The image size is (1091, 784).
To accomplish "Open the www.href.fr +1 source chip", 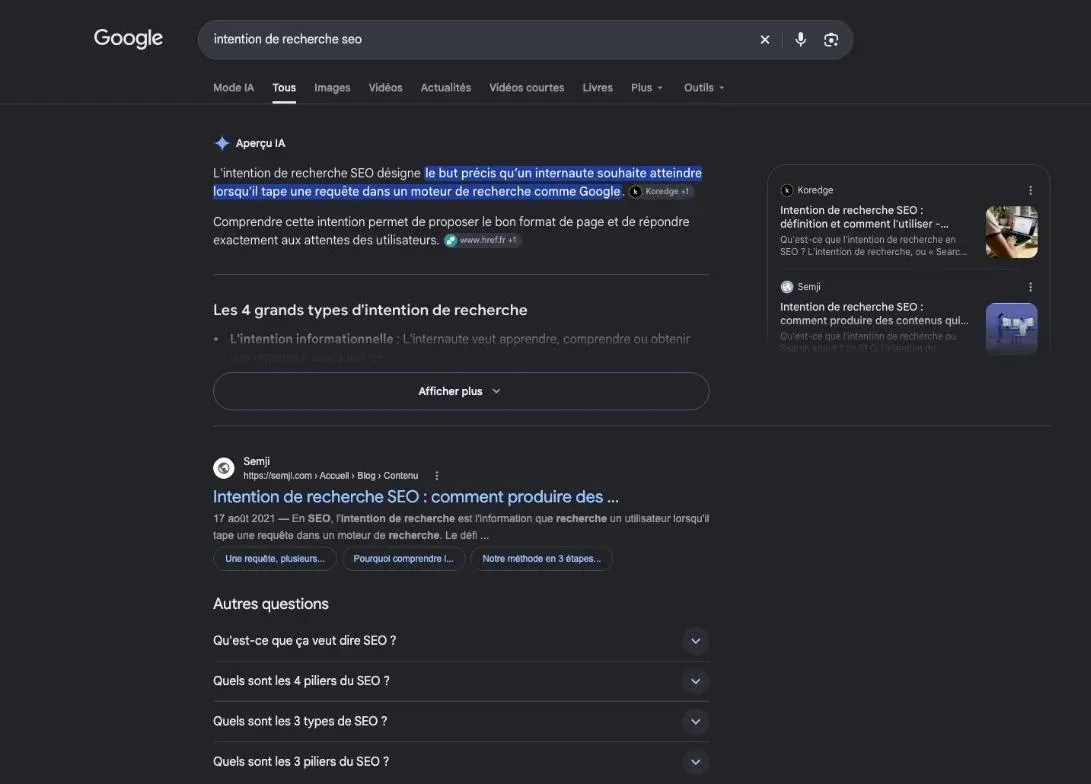I will tap(482, 240).
